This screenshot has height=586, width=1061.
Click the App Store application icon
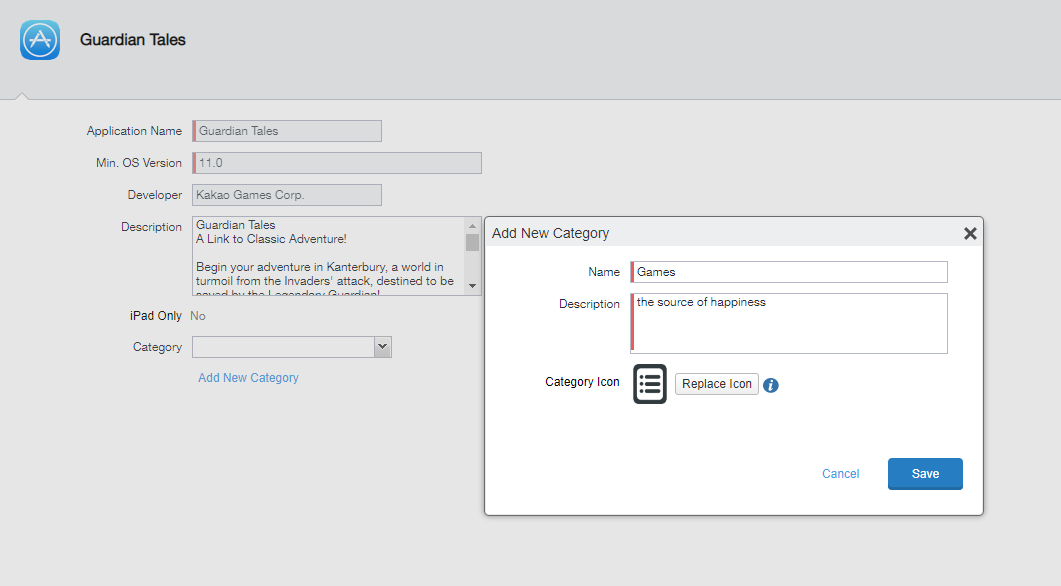click(40, 40)
